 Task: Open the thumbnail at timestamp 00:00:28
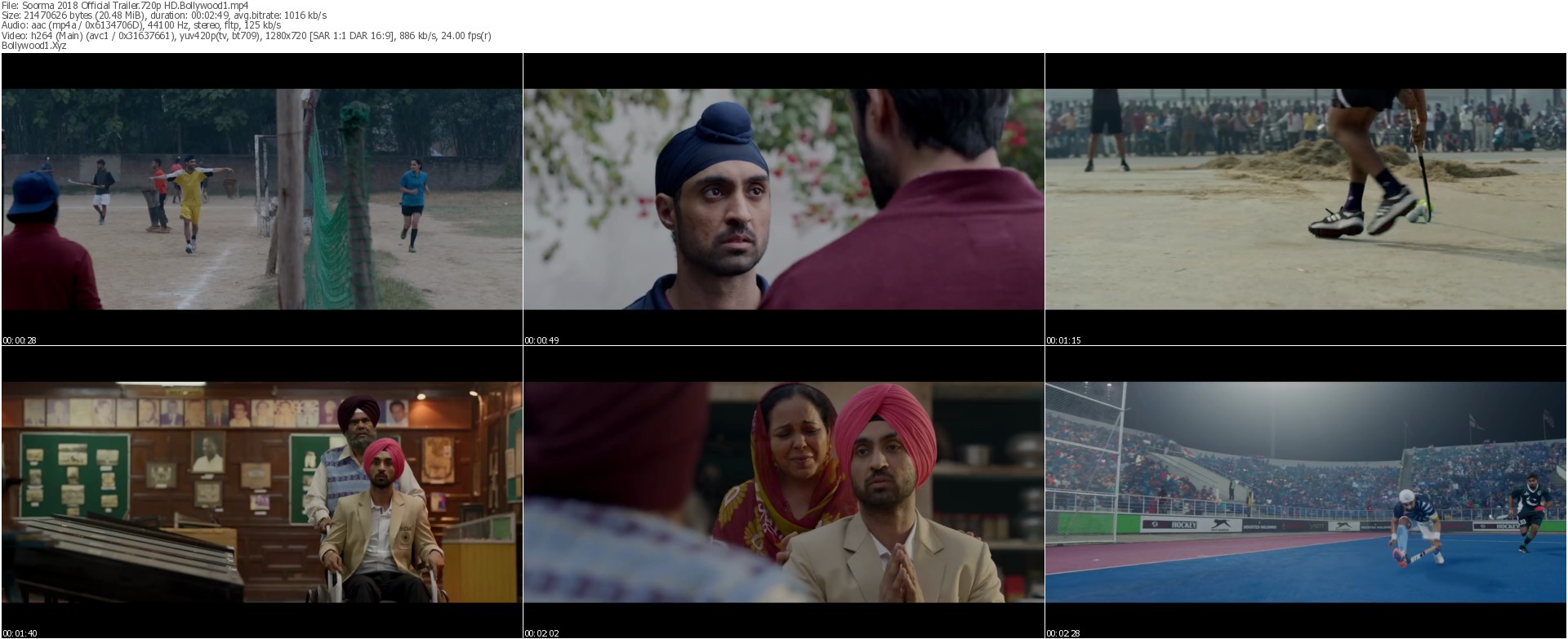coord(262,199)
